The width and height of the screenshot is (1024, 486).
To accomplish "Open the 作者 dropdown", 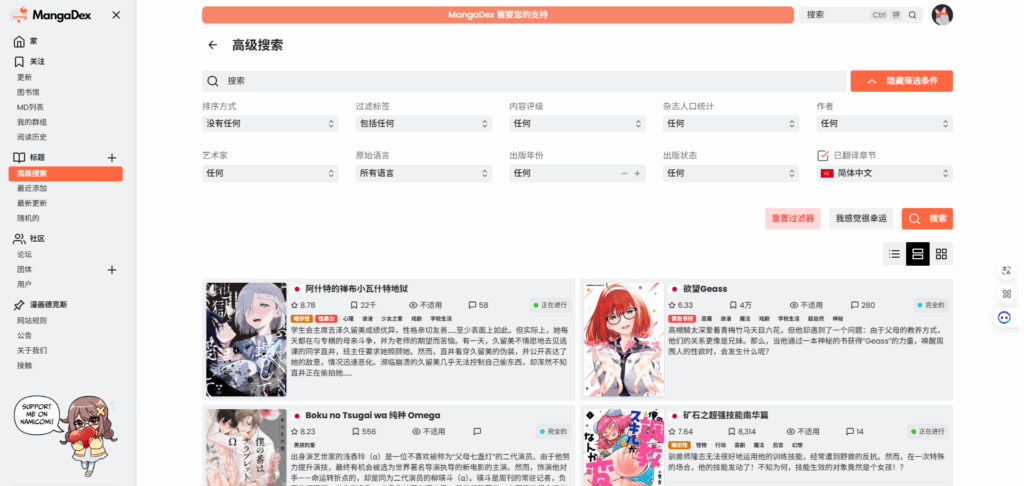I will tap(884, 123).
